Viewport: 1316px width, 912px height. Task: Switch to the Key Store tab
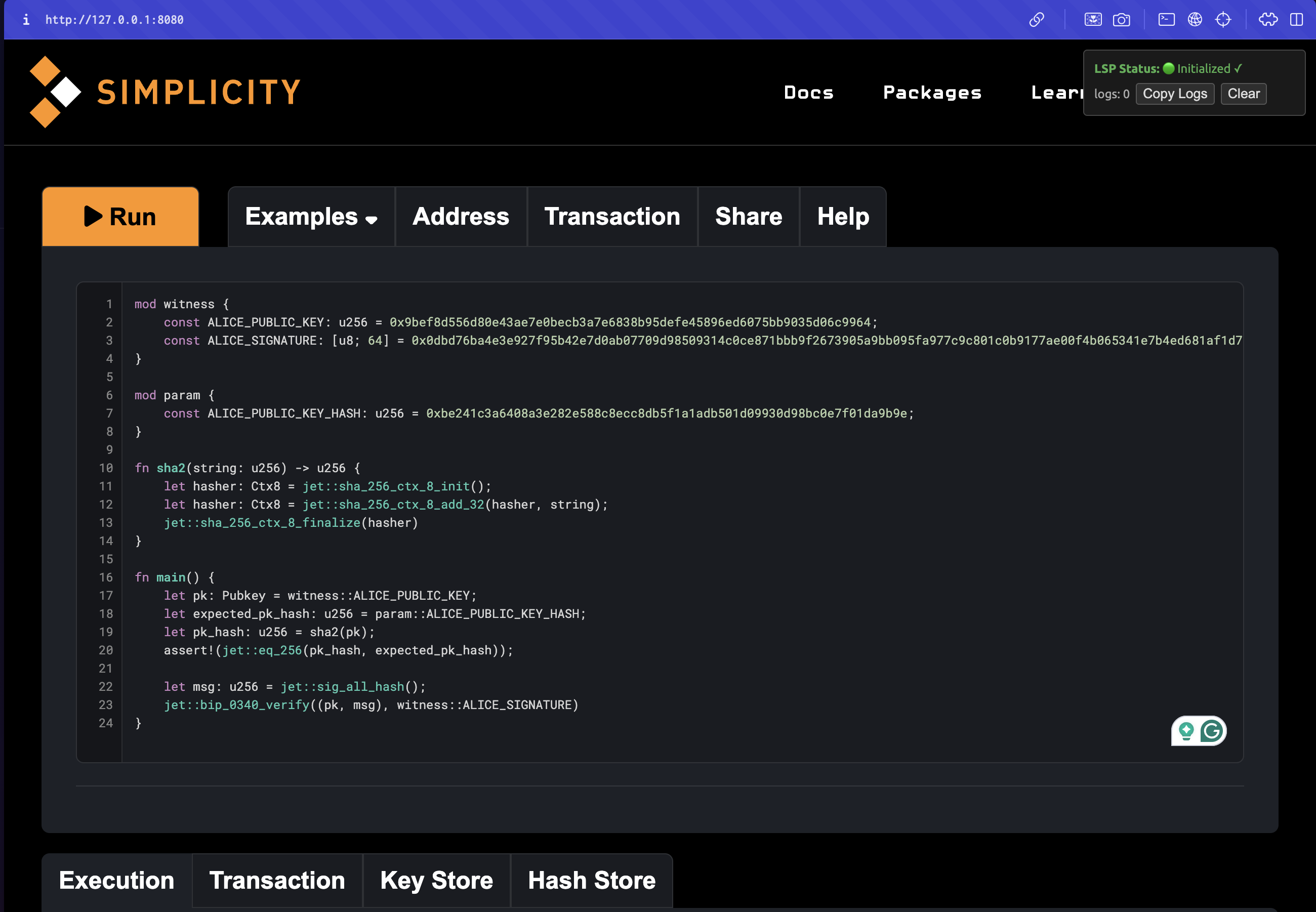[x=437, y=880]
